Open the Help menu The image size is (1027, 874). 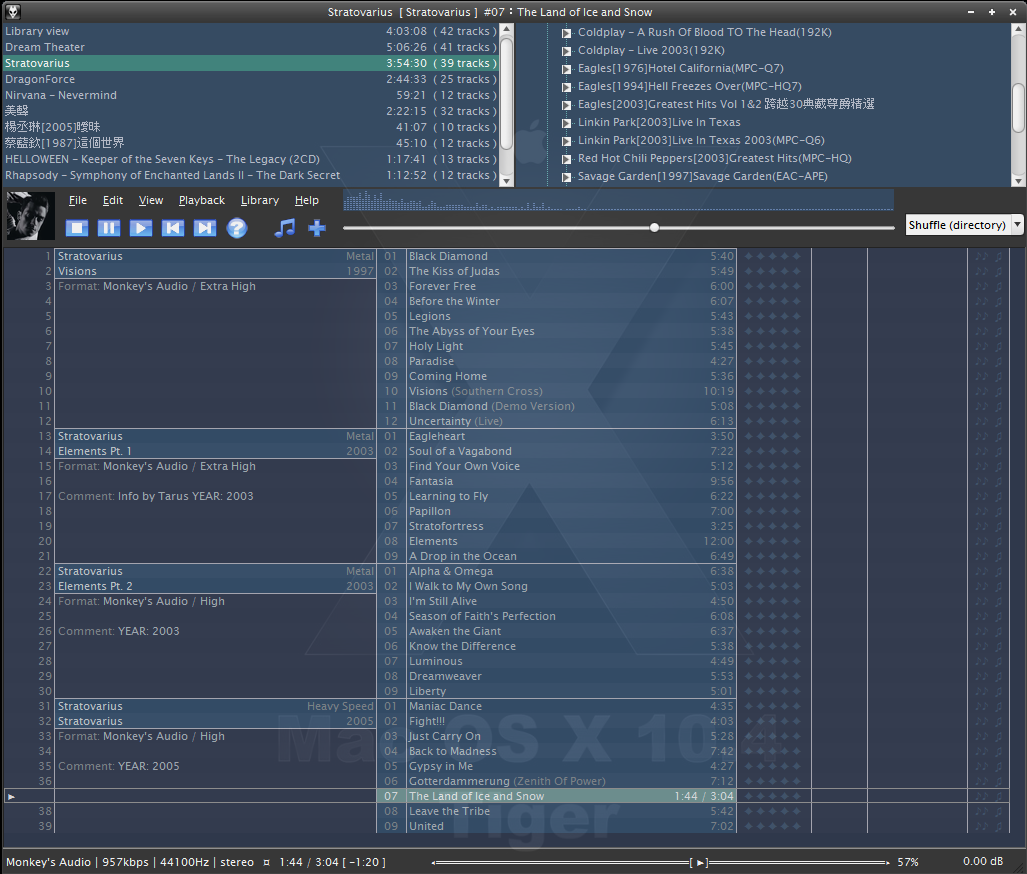[x=307, y=200]
